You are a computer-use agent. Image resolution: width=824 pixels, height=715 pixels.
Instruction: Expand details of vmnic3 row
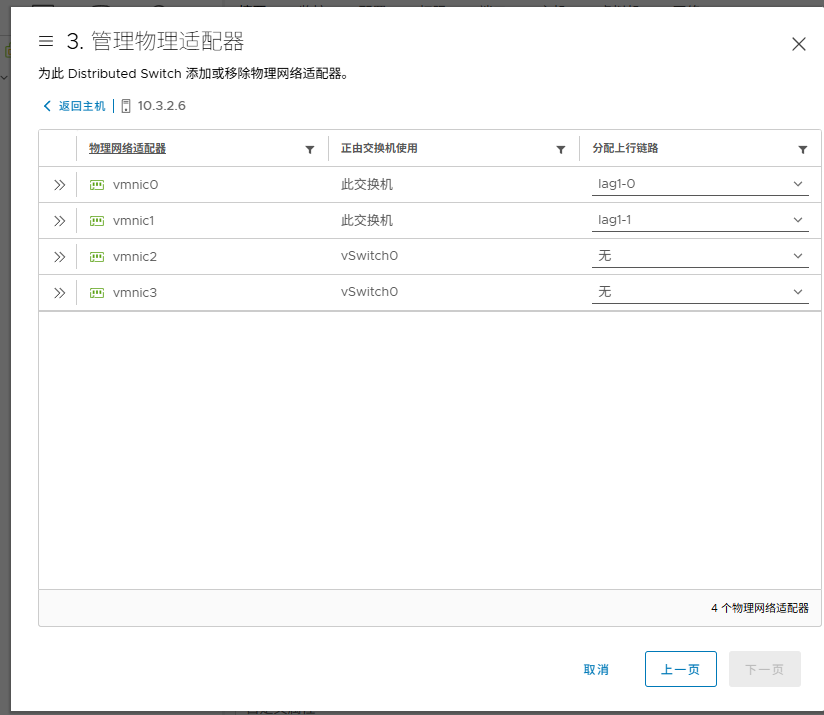pos(59,293)
